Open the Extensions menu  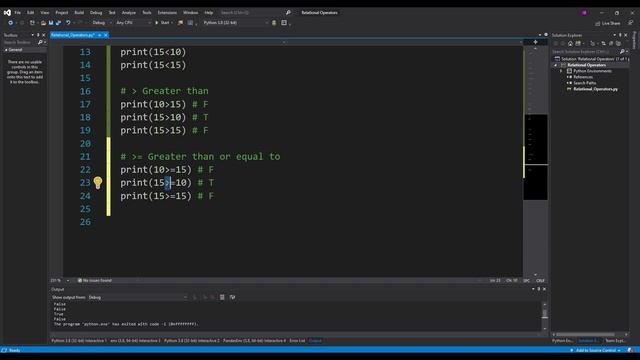tap(167, 13)
